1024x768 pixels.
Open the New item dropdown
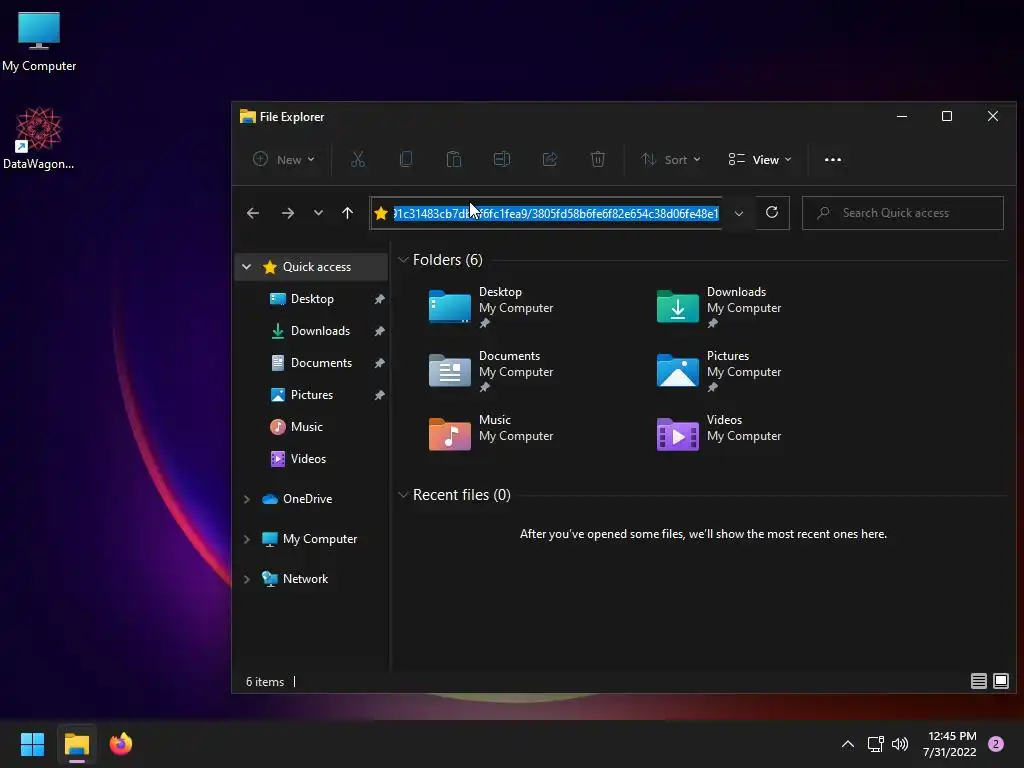click(x=284, y=159)
